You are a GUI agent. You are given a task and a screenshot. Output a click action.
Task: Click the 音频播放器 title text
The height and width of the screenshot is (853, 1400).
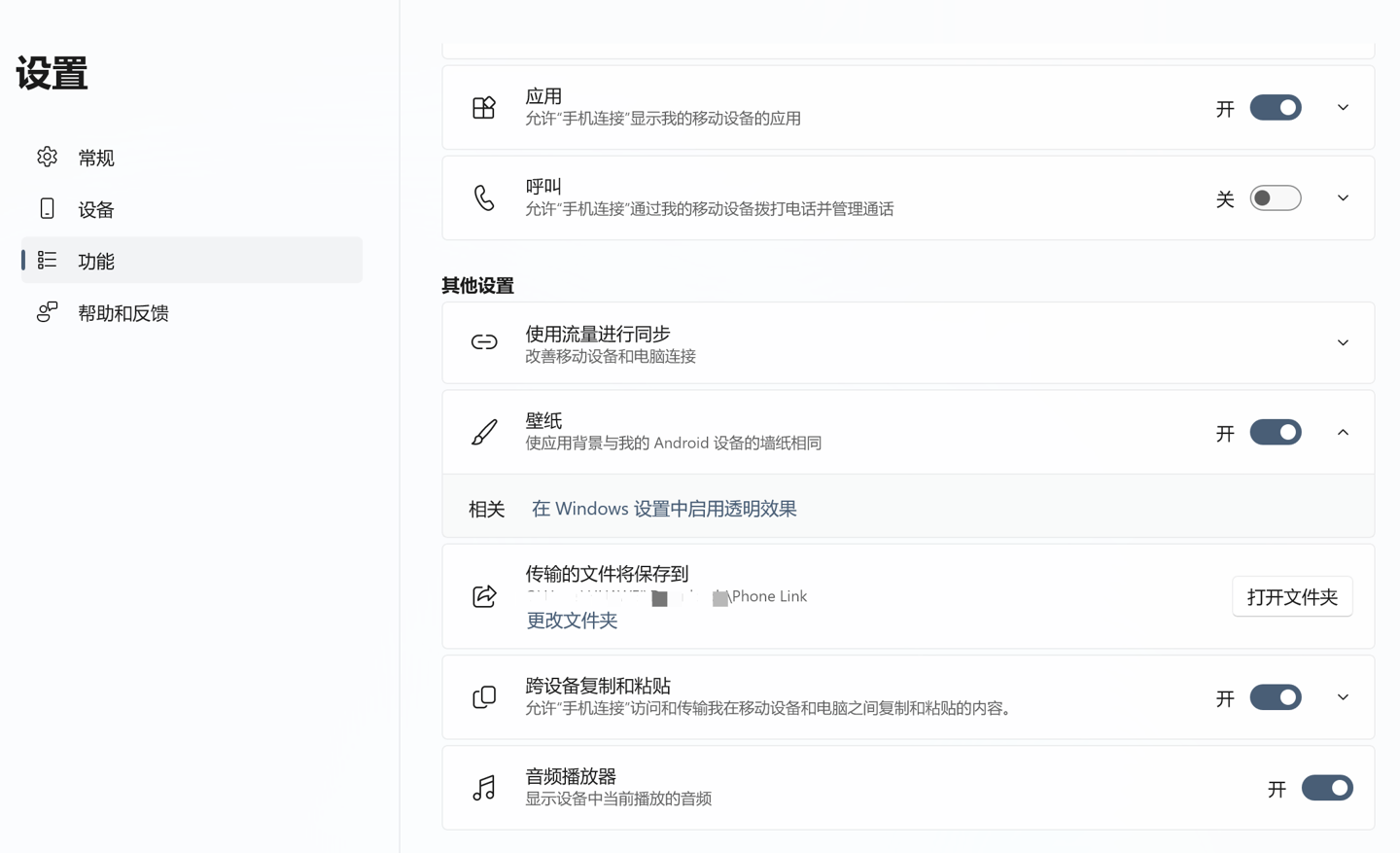point(571,776)
